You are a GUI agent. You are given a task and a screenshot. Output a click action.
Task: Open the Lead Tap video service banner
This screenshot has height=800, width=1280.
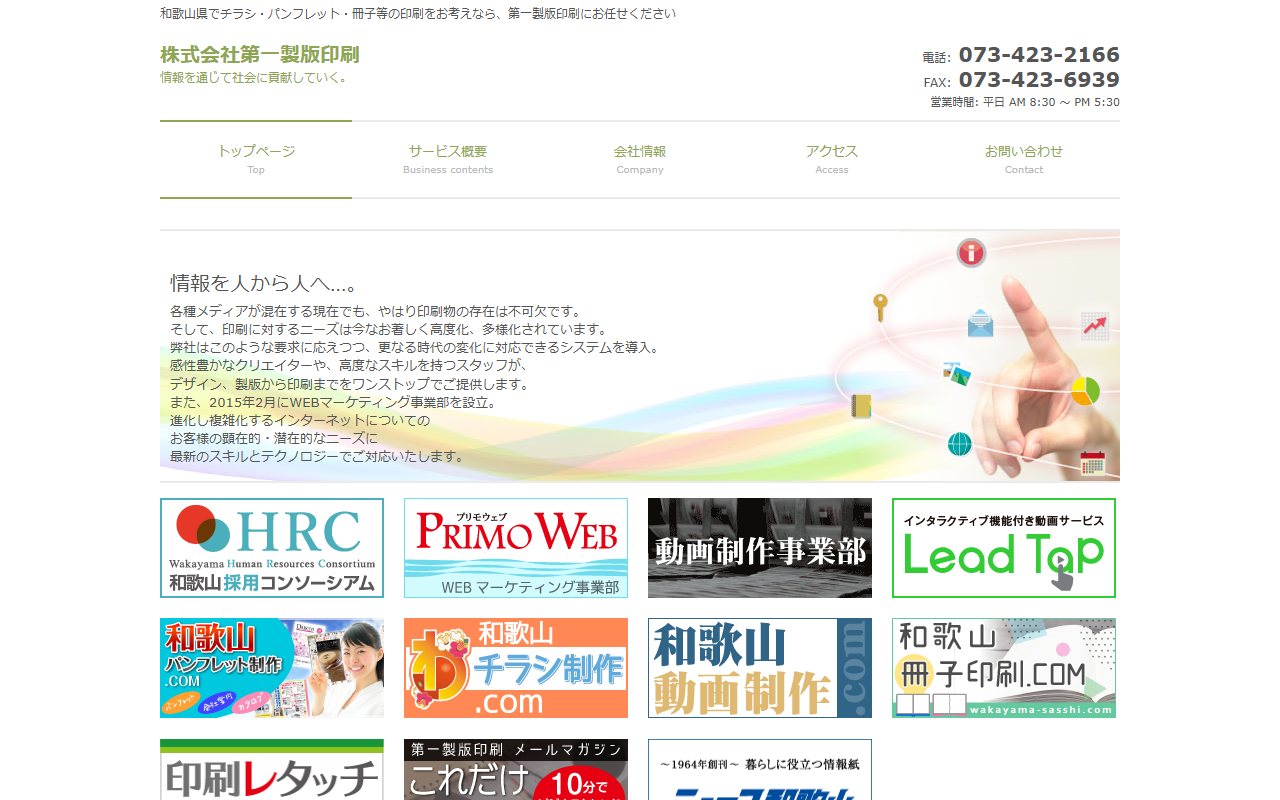pyautogui.click(x=1004, y=548)
